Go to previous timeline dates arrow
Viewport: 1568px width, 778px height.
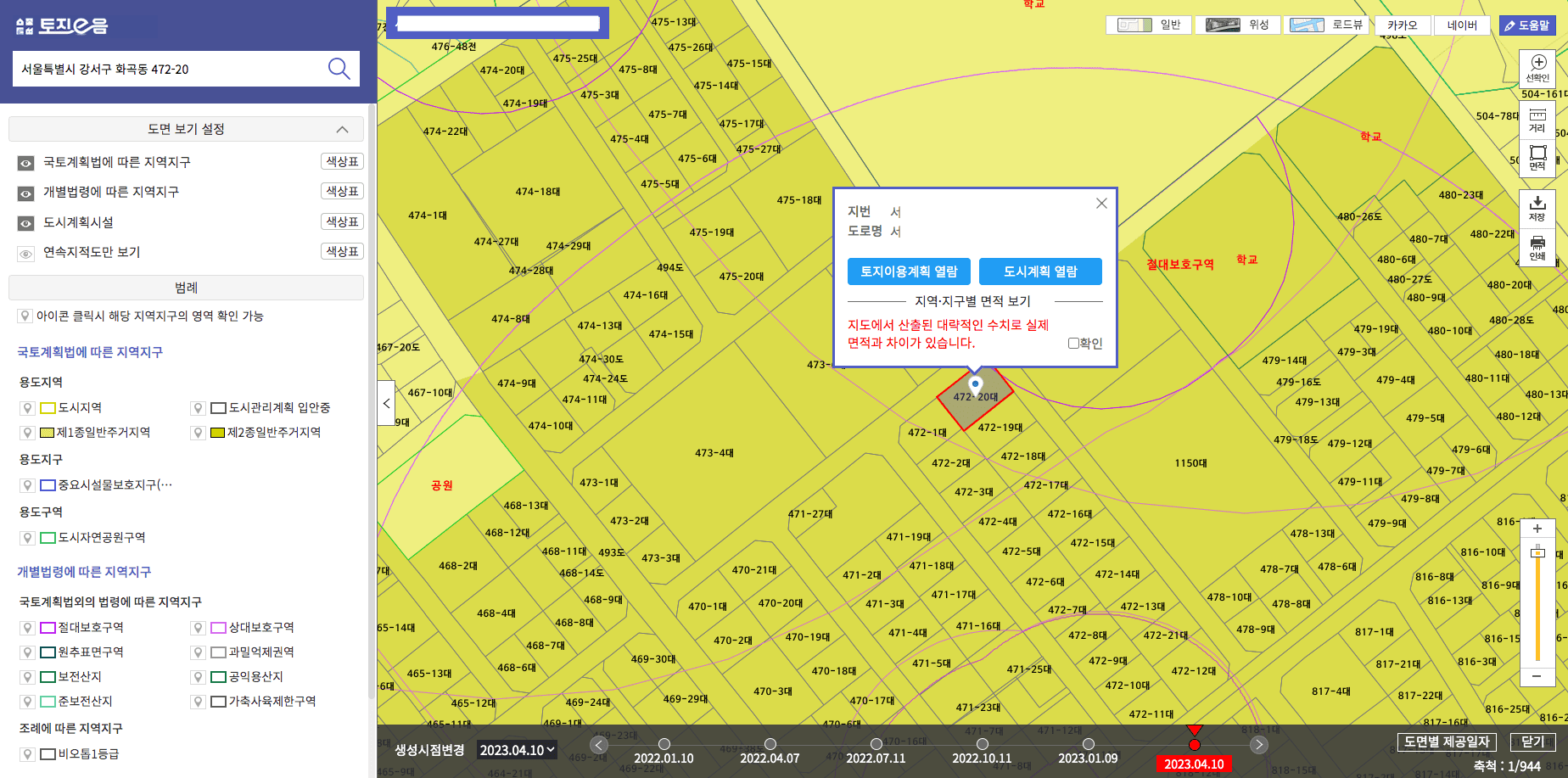click(599, 745)
